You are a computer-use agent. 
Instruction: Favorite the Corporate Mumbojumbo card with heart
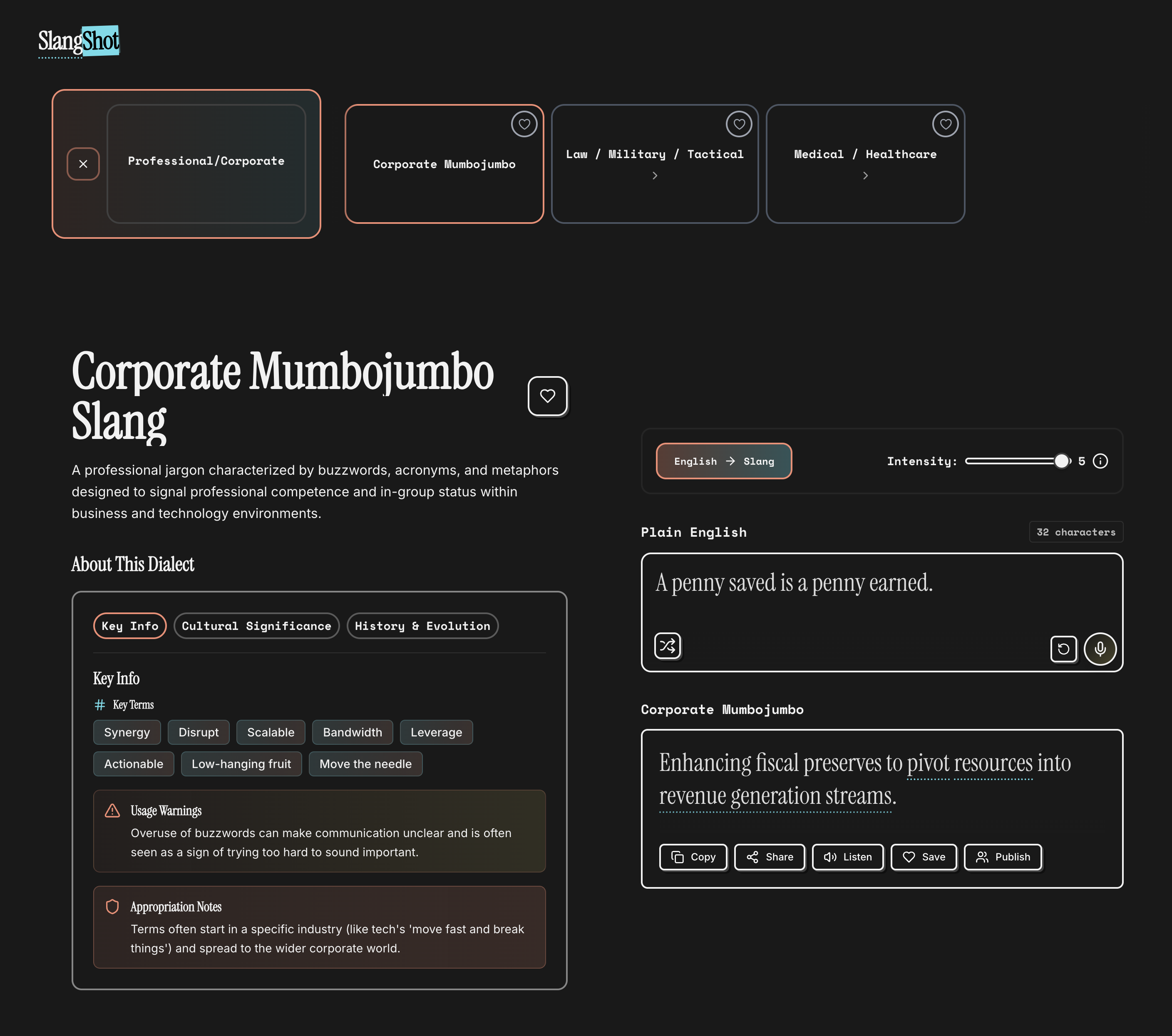click(x=524, y=124)
